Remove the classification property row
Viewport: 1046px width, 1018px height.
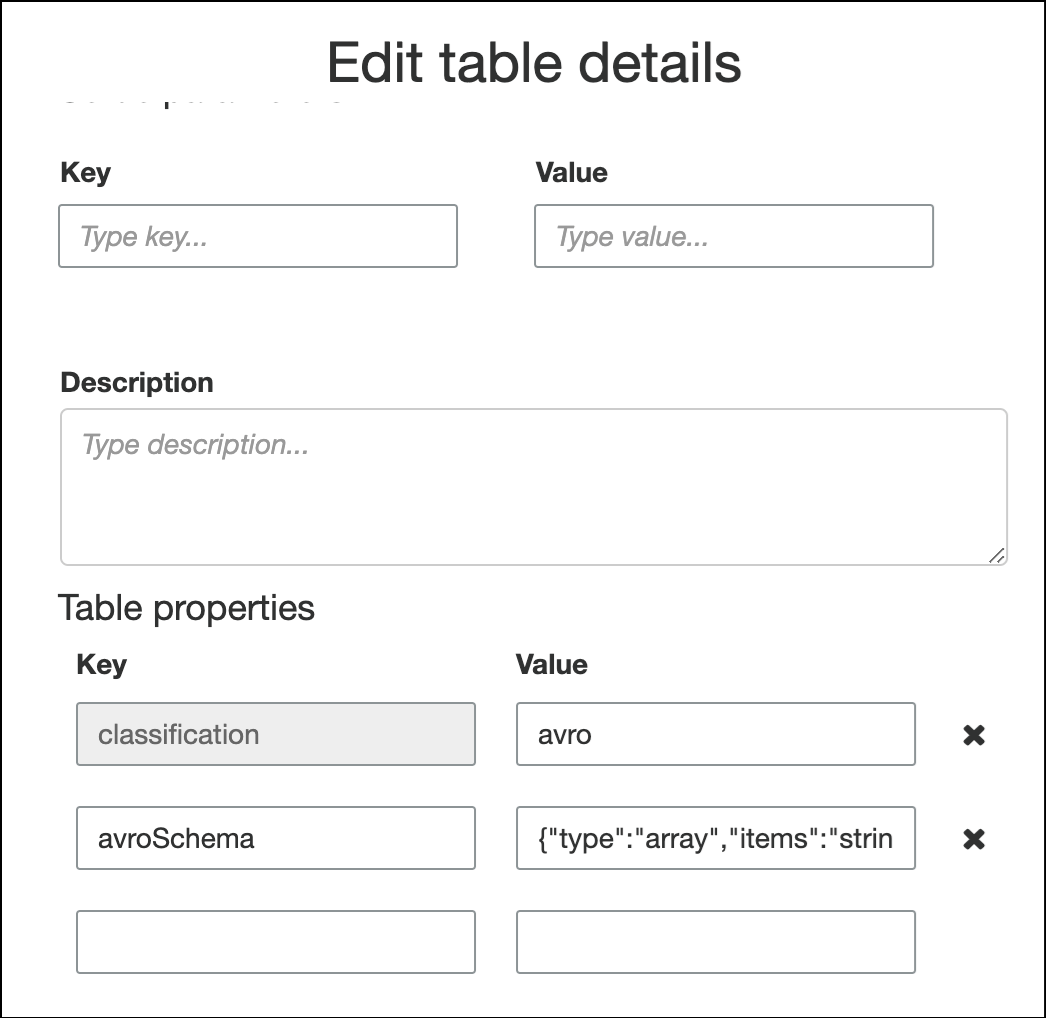point(971,734)
